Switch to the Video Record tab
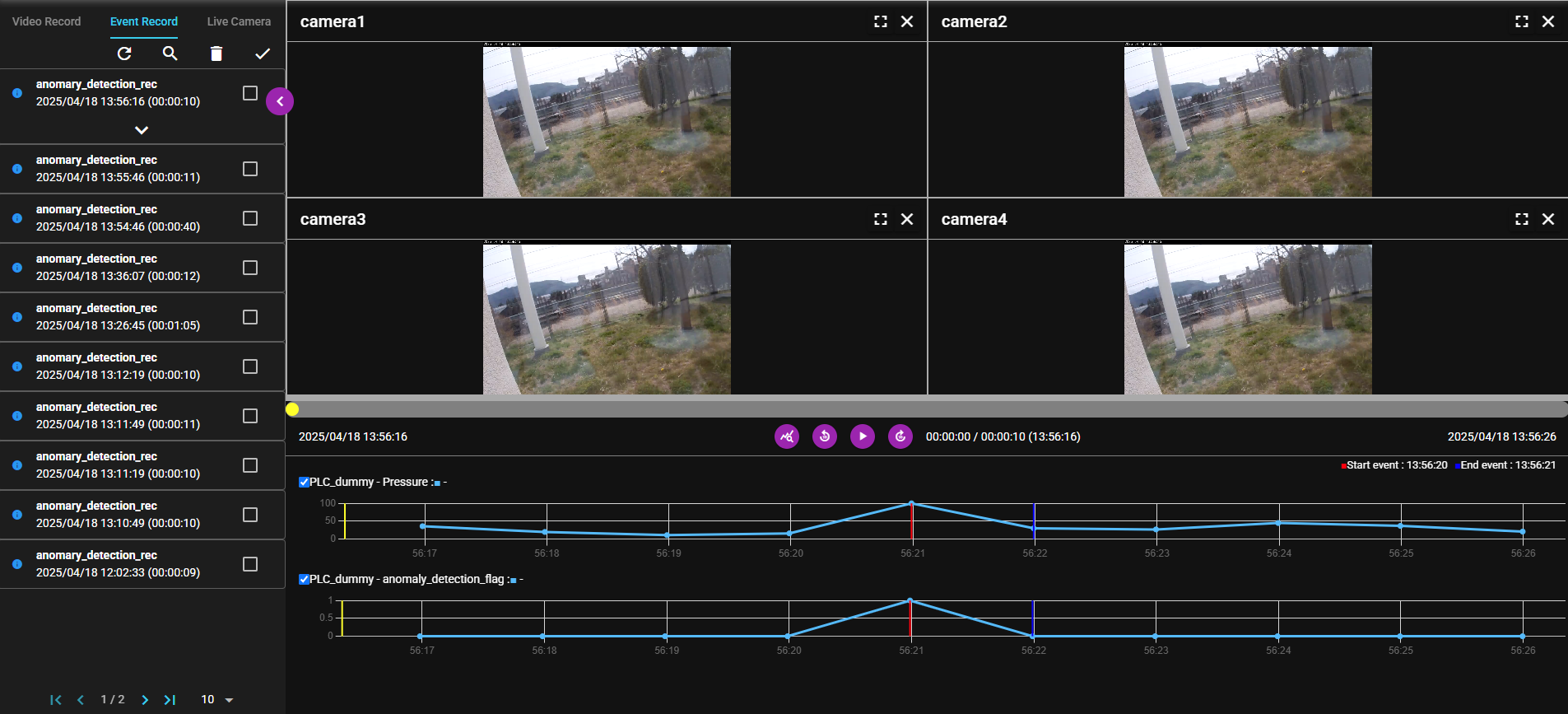1568x714 pixels. click(x=46, y=21)
